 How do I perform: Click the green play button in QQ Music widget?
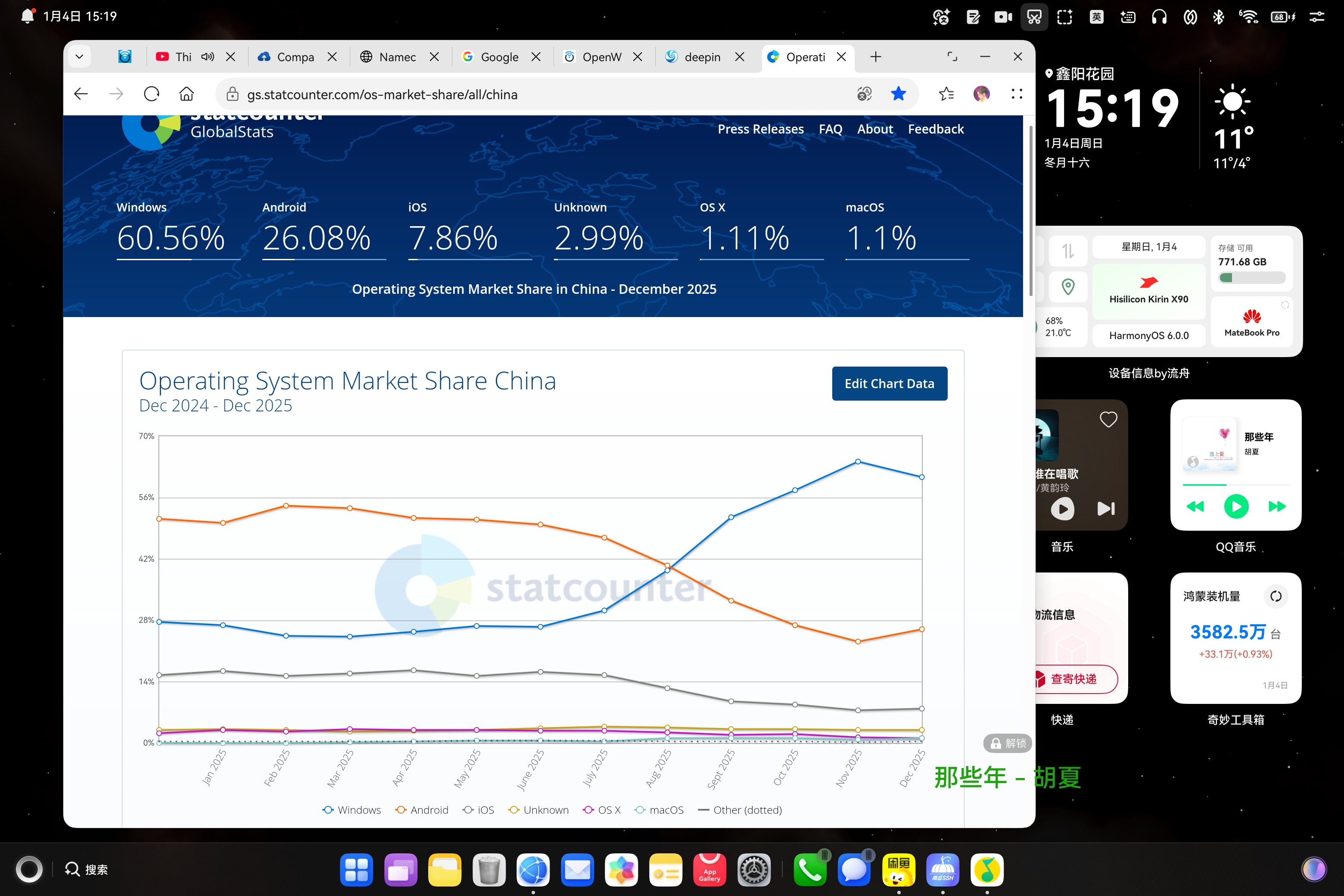[x=1236, y=506]
